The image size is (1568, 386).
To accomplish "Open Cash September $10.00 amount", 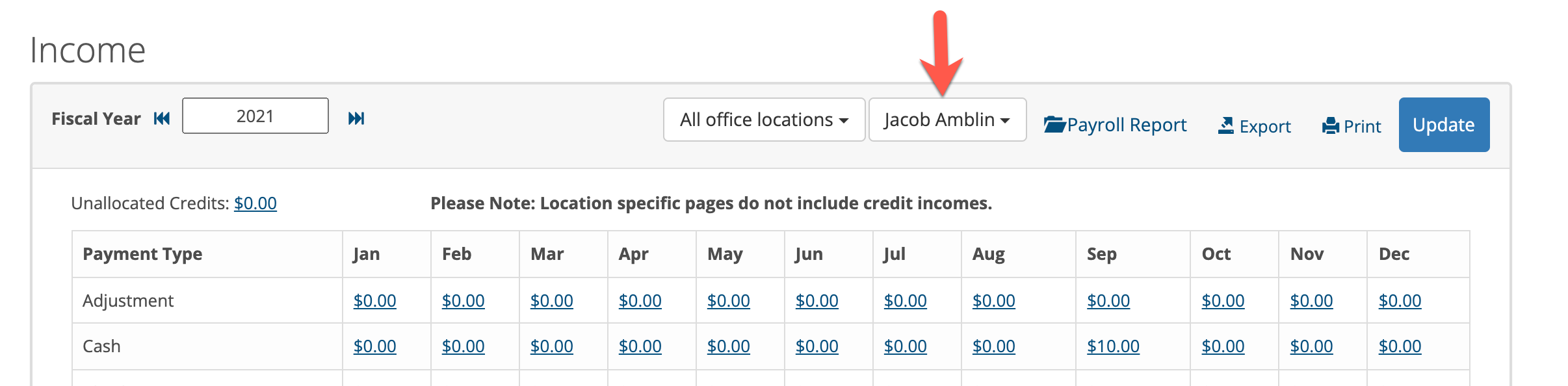I will click(1113, 346).
